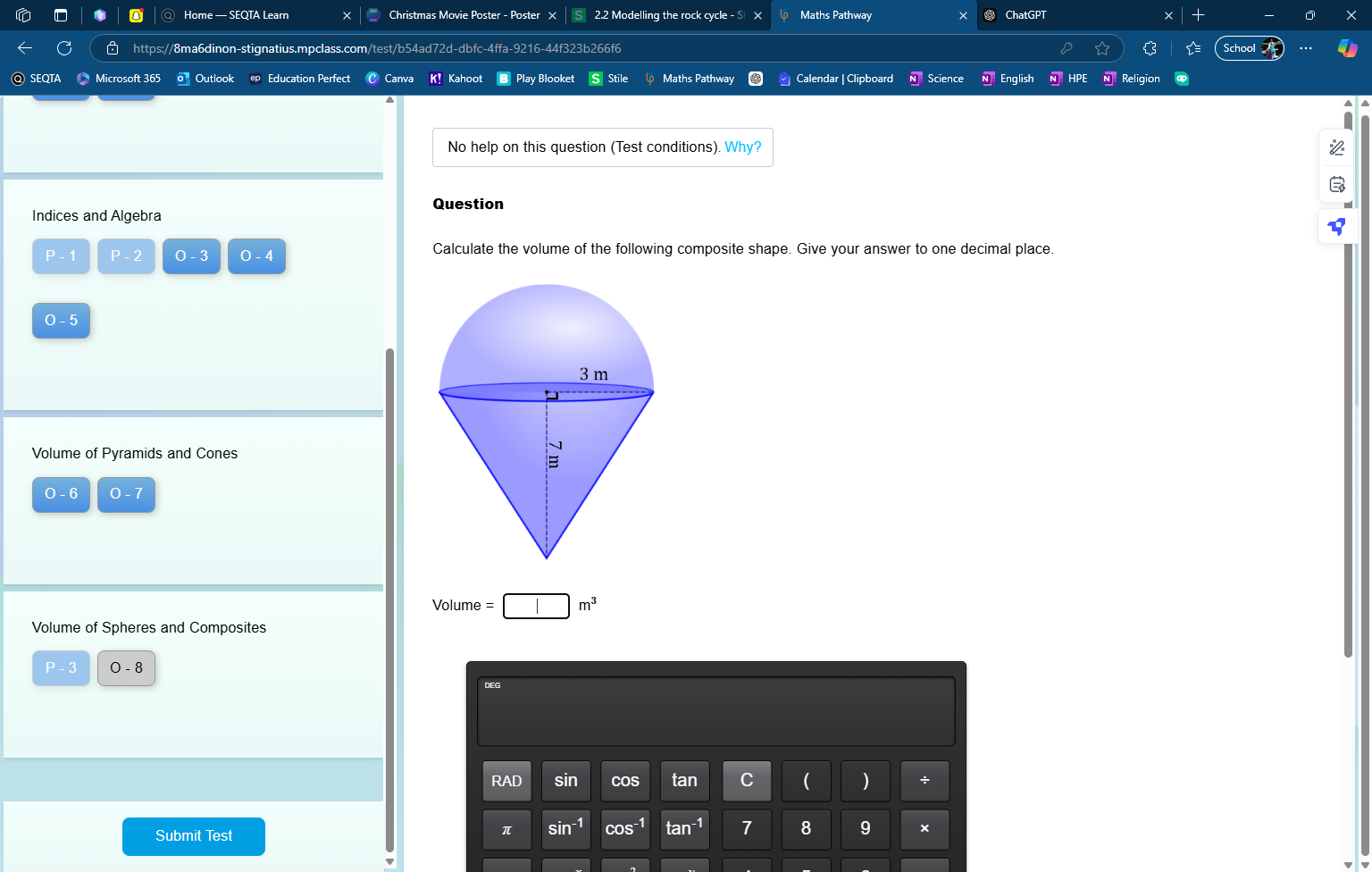Switch to ChatGPT tab

point(1078,15)
